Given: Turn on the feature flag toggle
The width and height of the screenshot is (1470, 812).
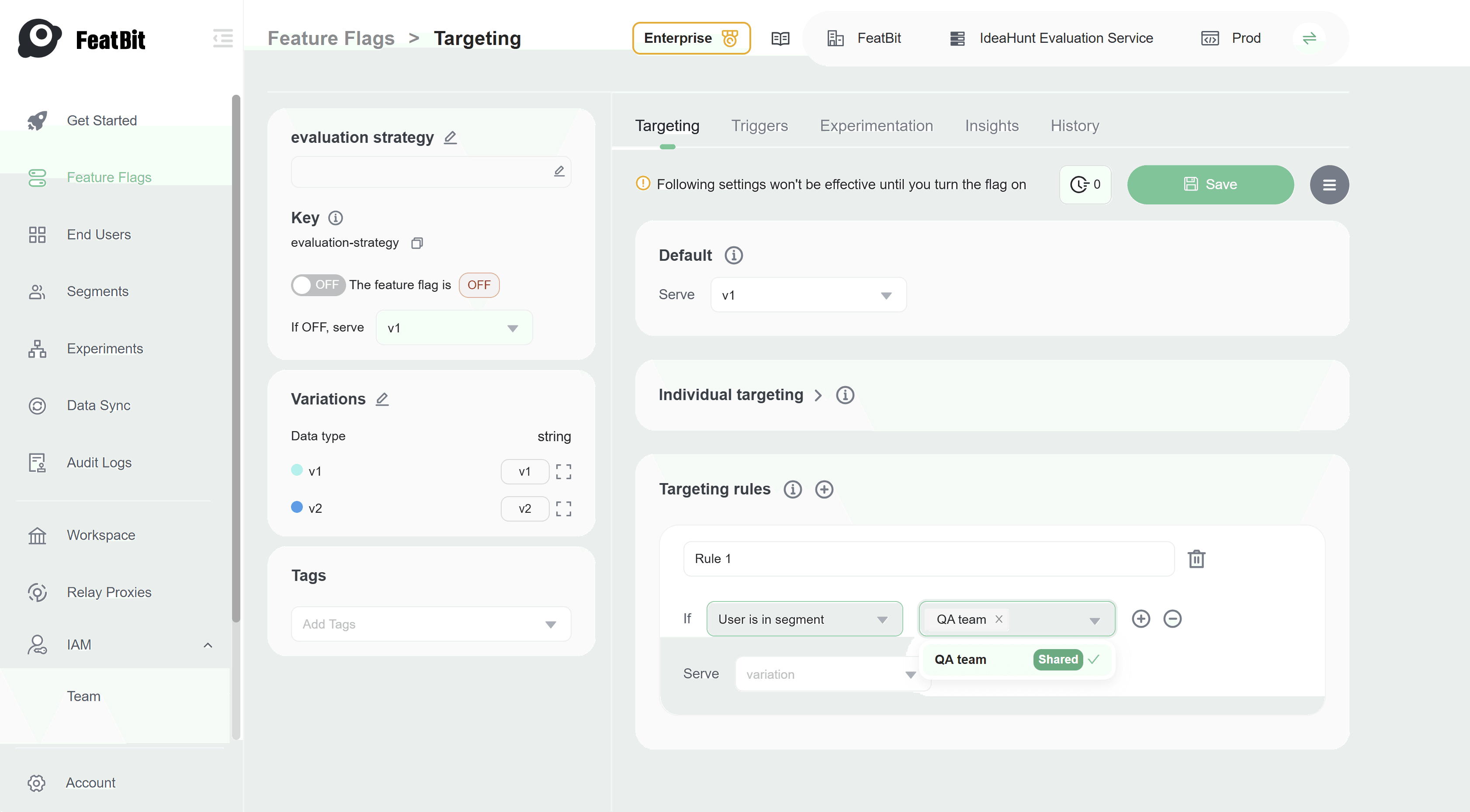Looking at the screenshot, I should pyautogui.click(x=318, y=284).
